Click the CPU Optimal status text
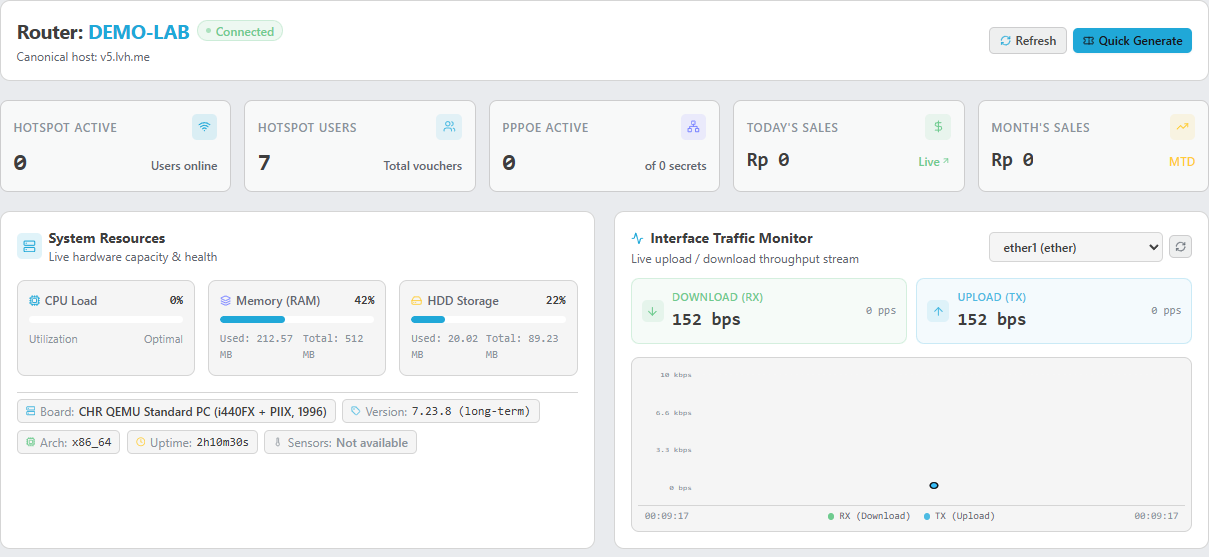Screen dimensions: 1209x557 [163, 339]
